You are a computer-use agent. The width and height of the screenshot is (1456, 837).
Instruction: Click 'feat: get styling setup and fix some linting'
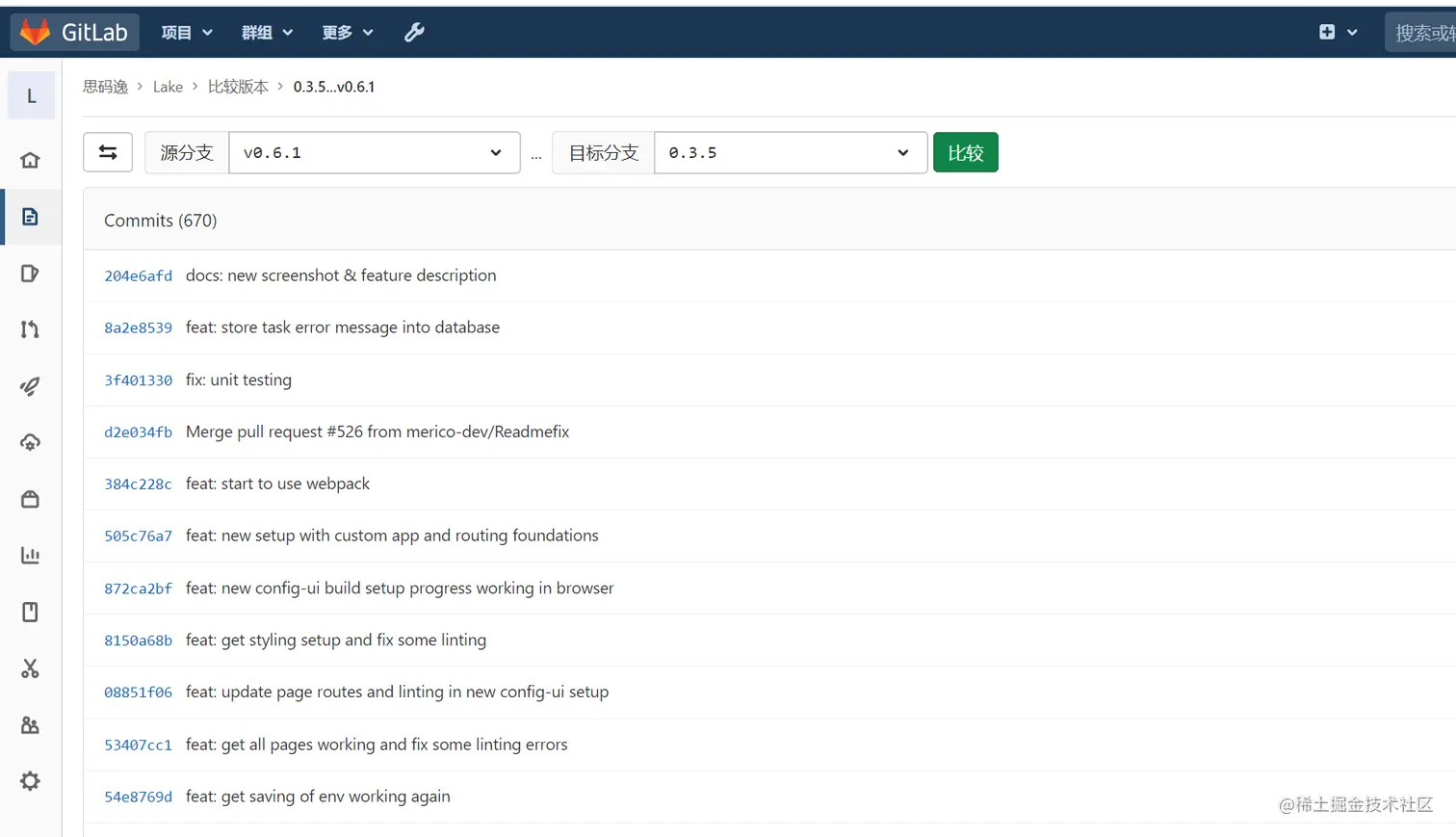point(336,640)
